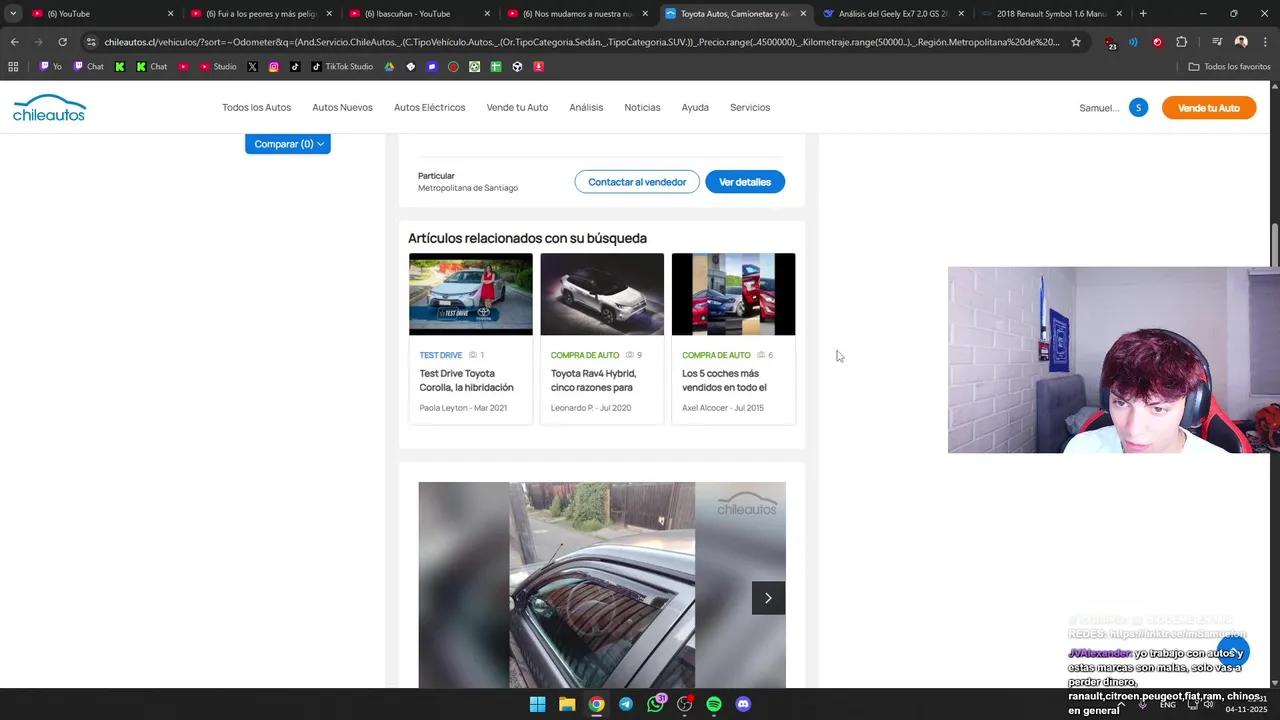Click the white Rav4 Hybrid thumbnail
Image resolution: width=1280 pixels, height=720 pixels.
pyautogui.click(x=602, y=294)
